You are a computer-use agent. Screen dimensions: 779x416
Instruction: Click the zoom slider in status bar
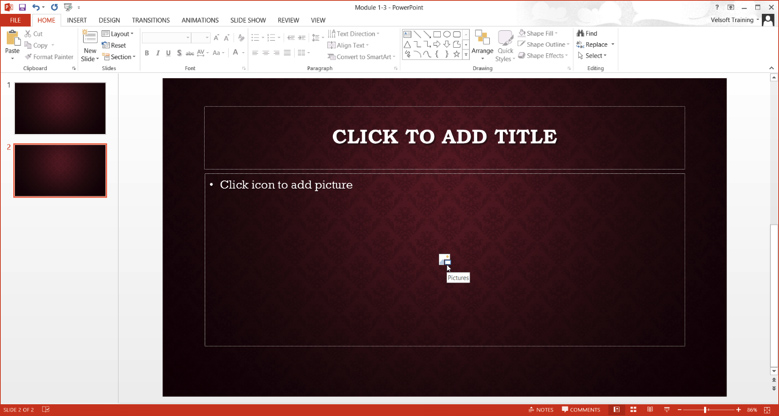point(706,410)
